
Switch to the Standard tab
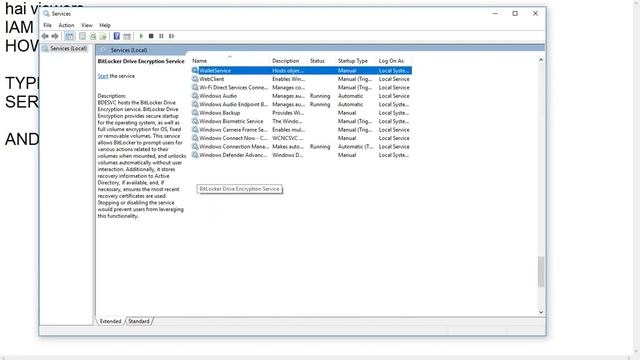[x=139, y=321]
